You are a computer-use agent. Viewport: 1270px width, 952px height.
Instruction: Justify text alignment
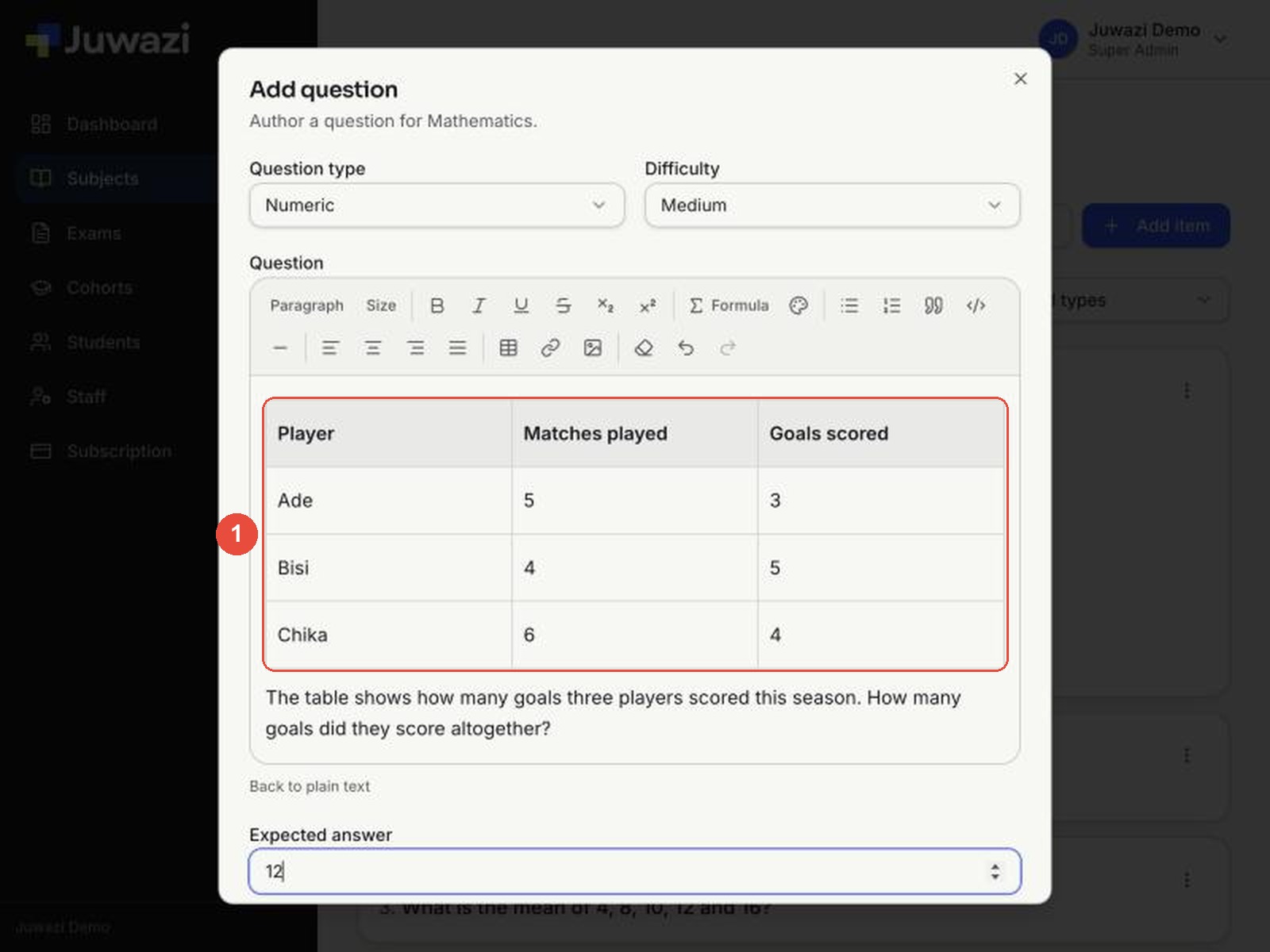click(457, 348)
